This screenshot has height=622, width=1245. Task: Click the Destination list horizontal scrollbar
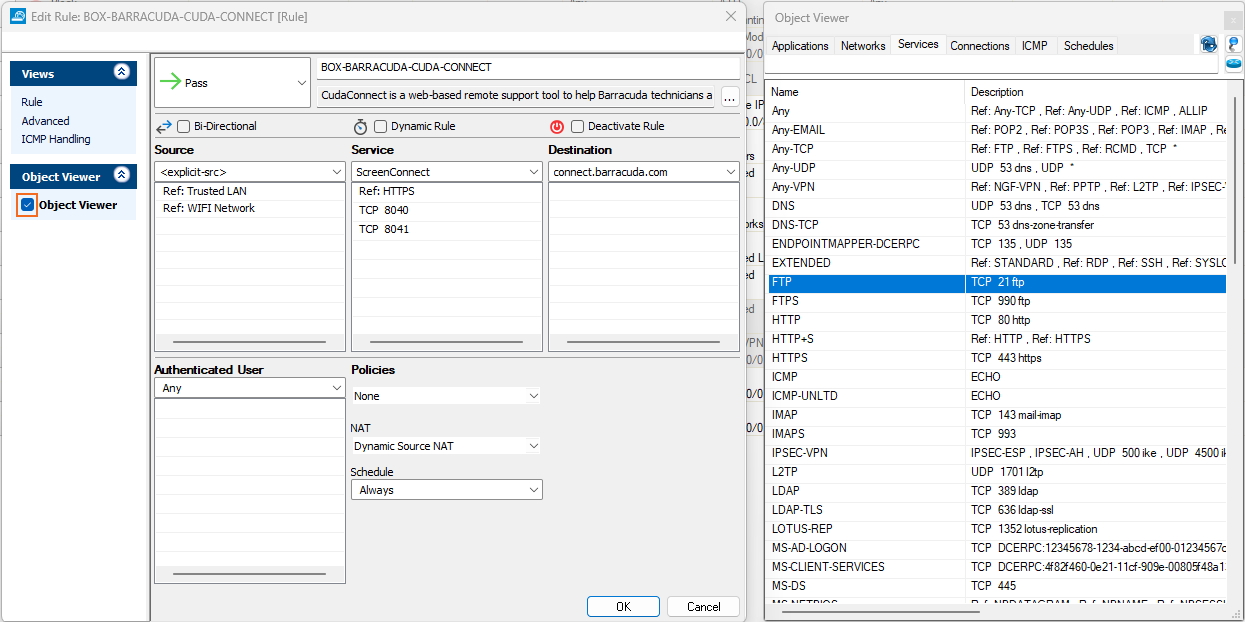coord(643,342)
